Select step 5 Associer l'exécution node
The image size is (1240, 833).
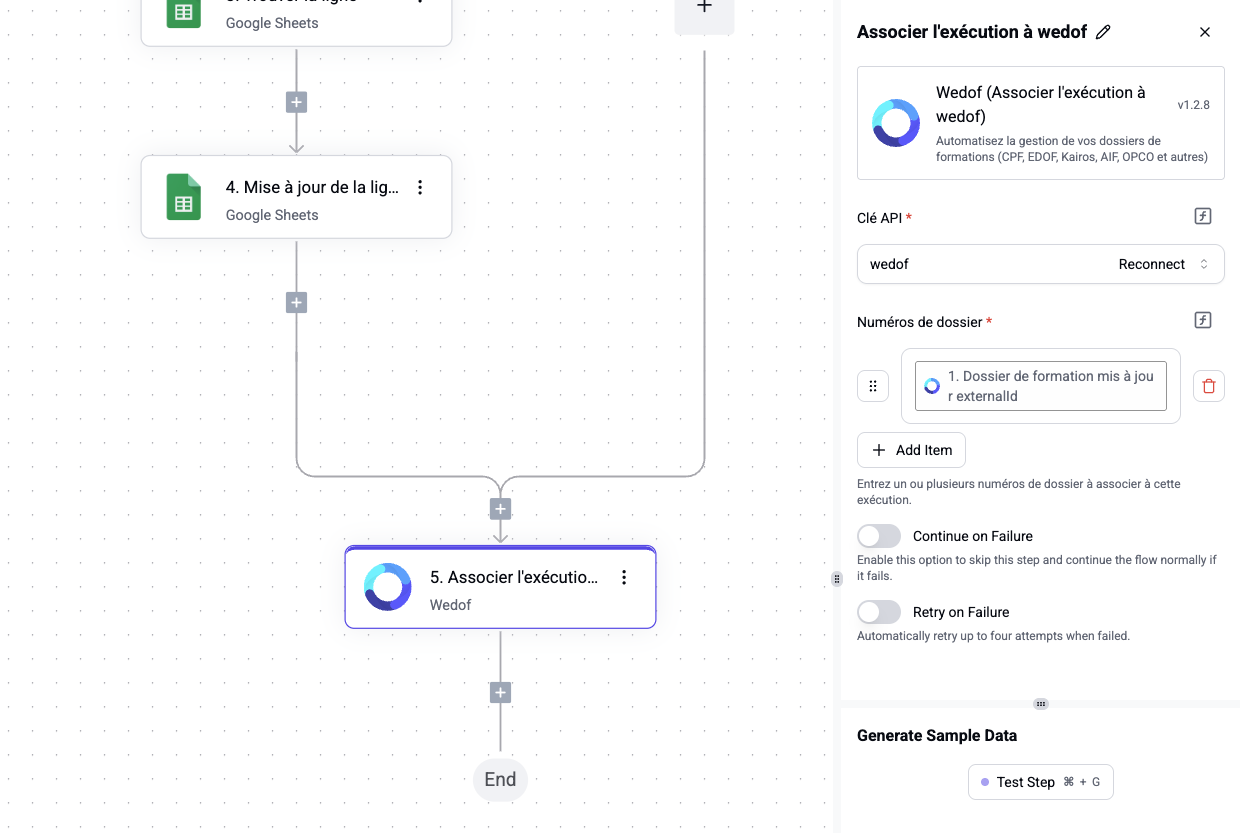[500, 588]
